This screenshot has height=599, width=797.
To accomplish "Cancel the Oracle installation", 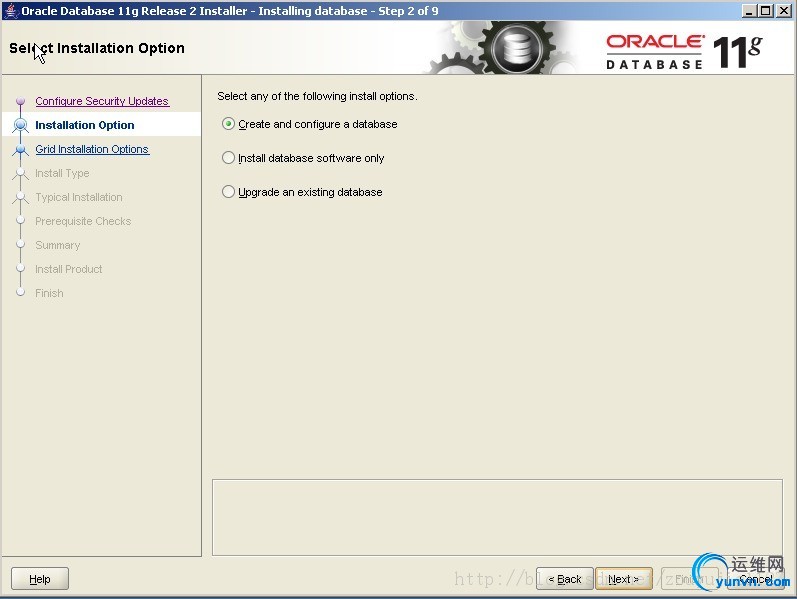I will [x=755, y=579].
